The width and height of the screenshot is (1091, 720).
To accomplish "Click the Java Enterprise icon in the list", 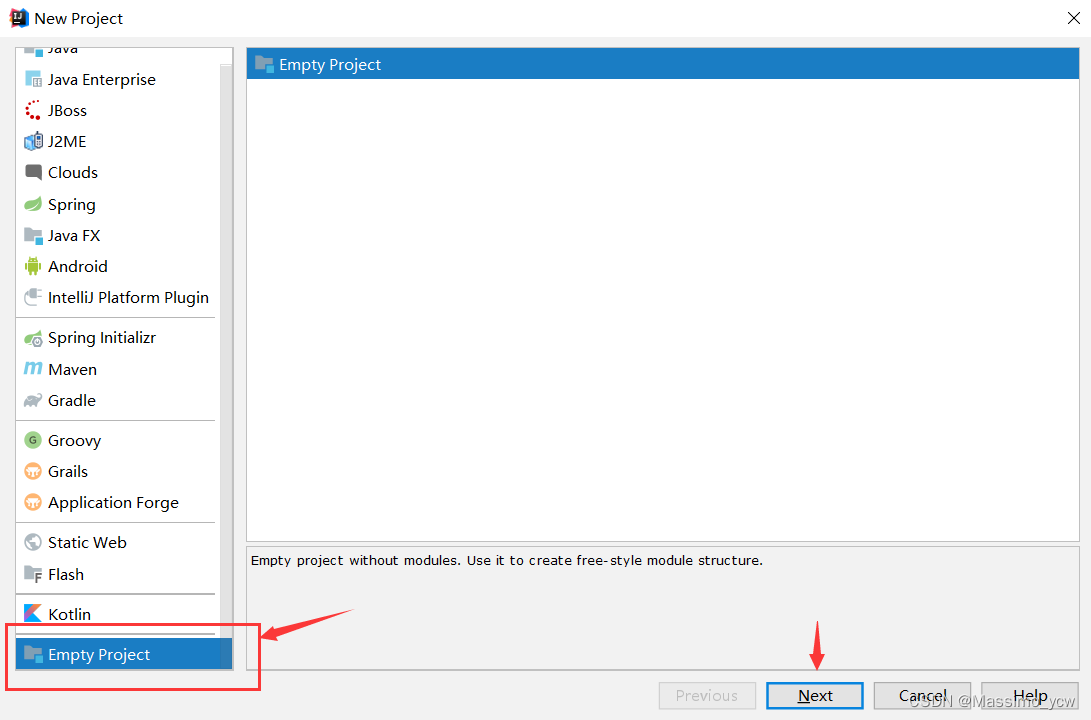I will [33, 79].
